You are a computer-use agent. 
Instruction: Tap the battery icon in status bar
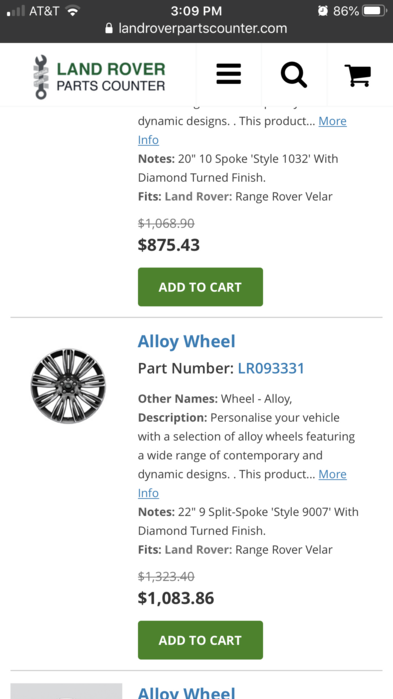(x=374, y=11)
